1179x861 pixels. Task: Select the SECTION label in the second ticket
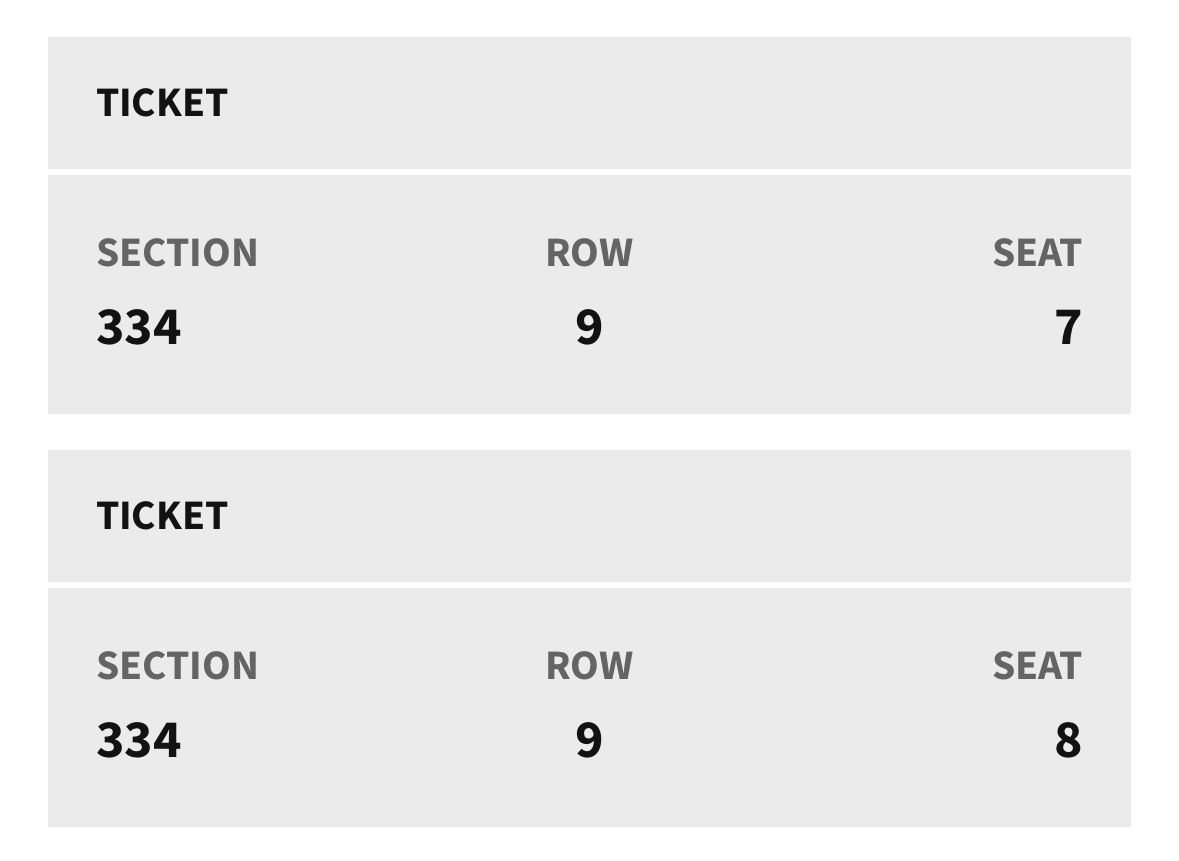(x=177, y=666)
